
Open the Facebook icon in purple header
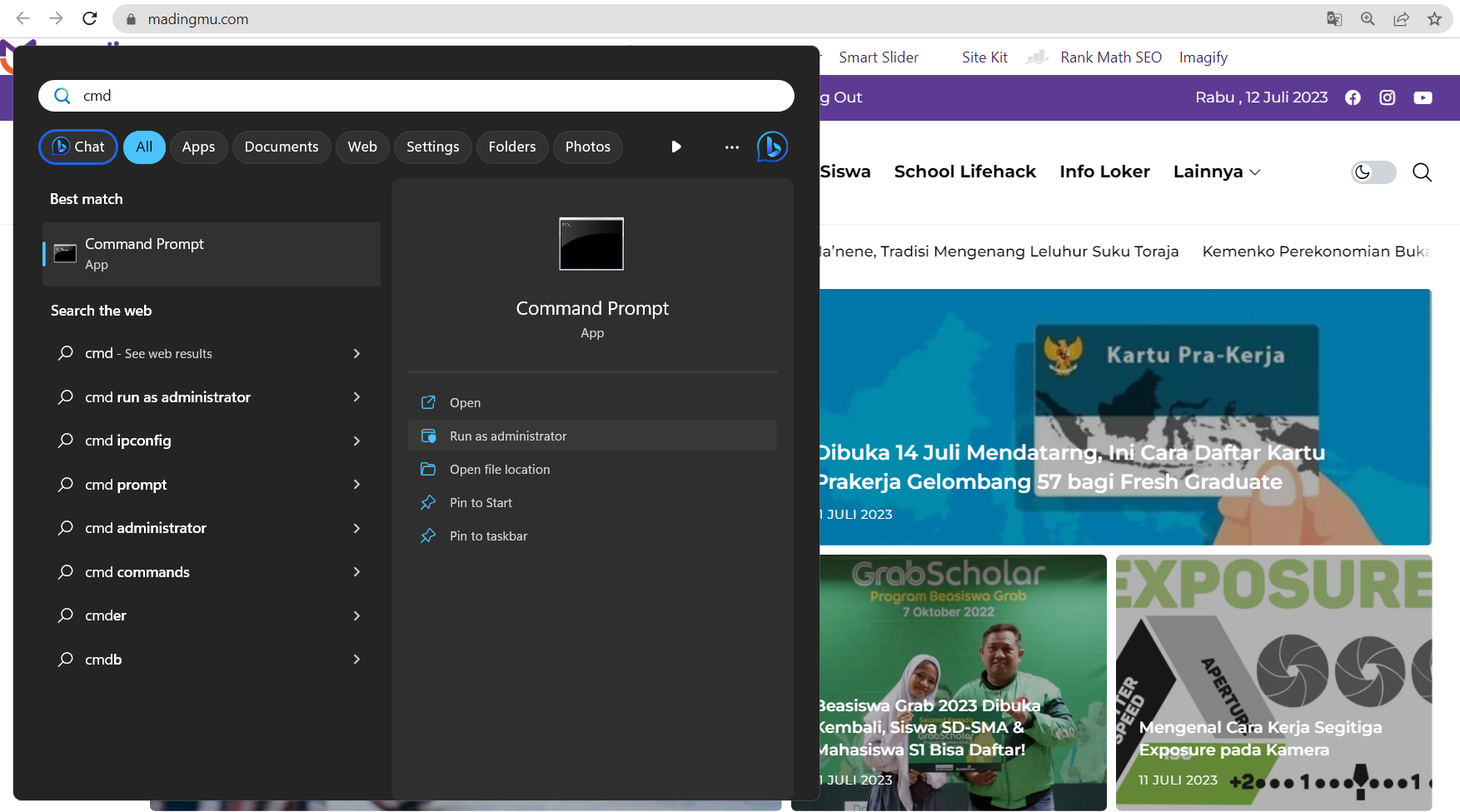[1353, 98]
